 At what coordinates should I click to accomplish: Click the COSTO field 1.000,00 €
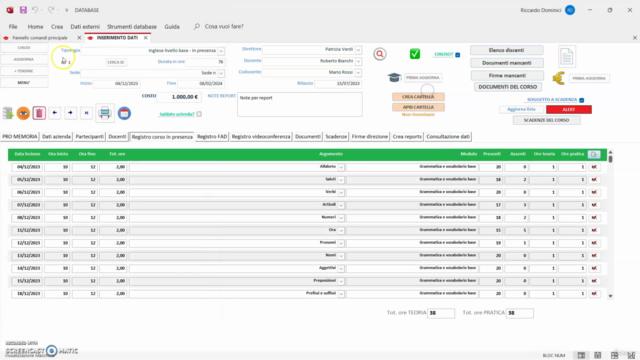pyautogui.click(x=178, y=97)
